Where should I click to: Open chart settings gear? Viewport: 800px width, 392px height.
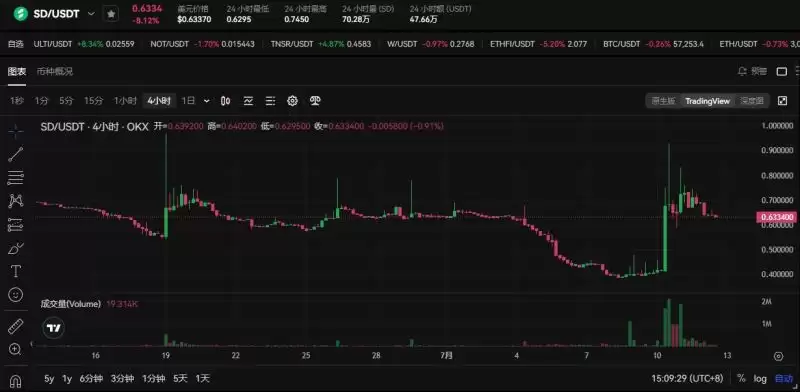(x=292, y=101)
